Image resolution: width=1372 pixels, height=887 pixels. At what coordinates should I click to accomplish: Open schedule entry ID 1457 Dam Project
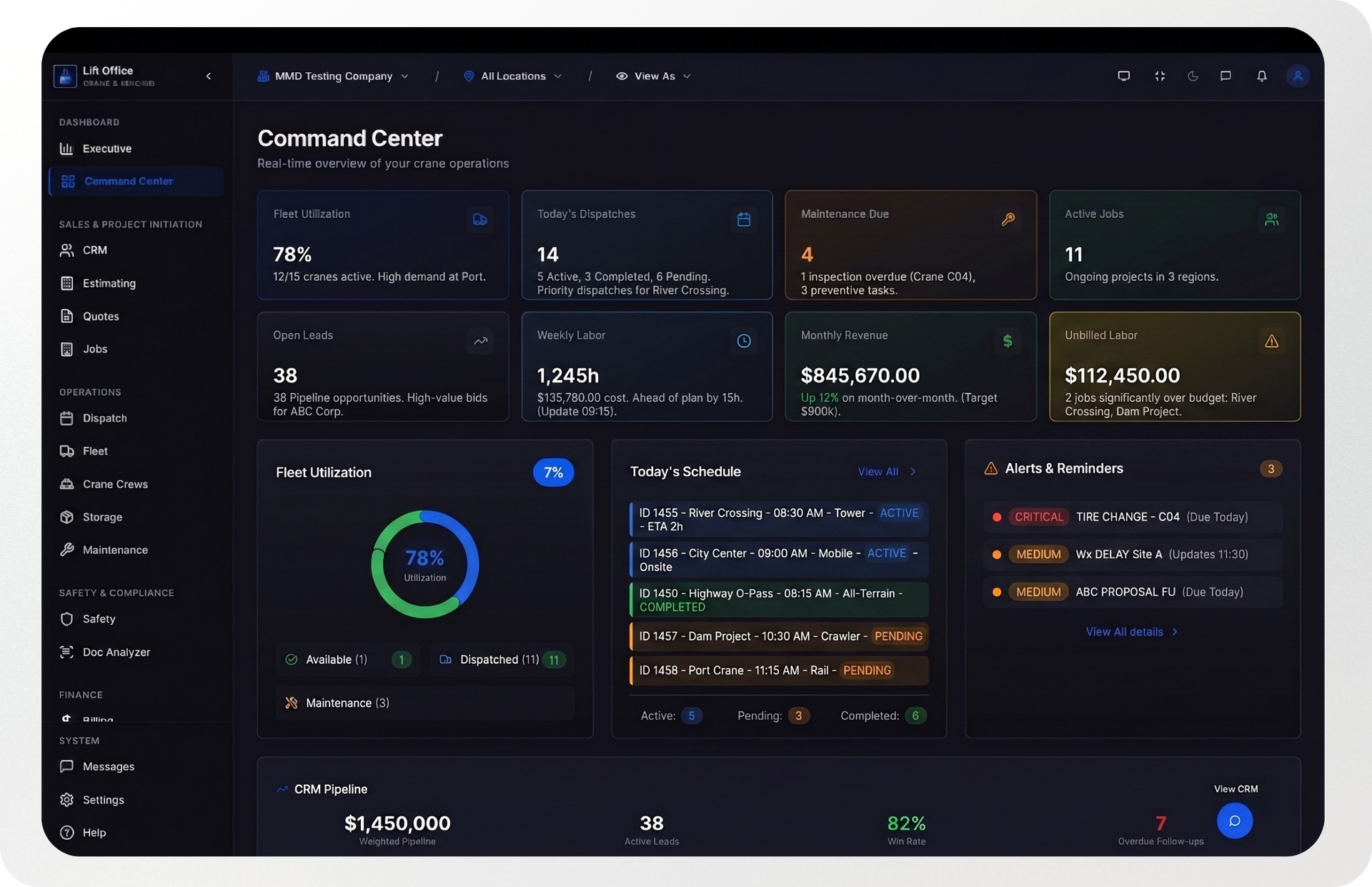pyautogui.click(x=779, y=636)
